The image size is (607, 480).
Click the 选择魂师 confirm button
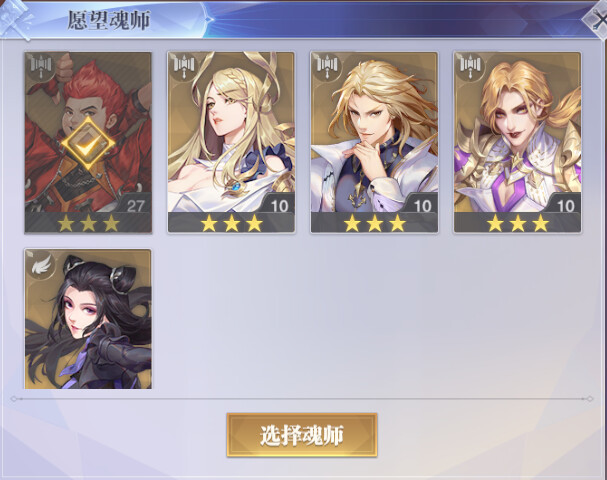tap(302, 435)
